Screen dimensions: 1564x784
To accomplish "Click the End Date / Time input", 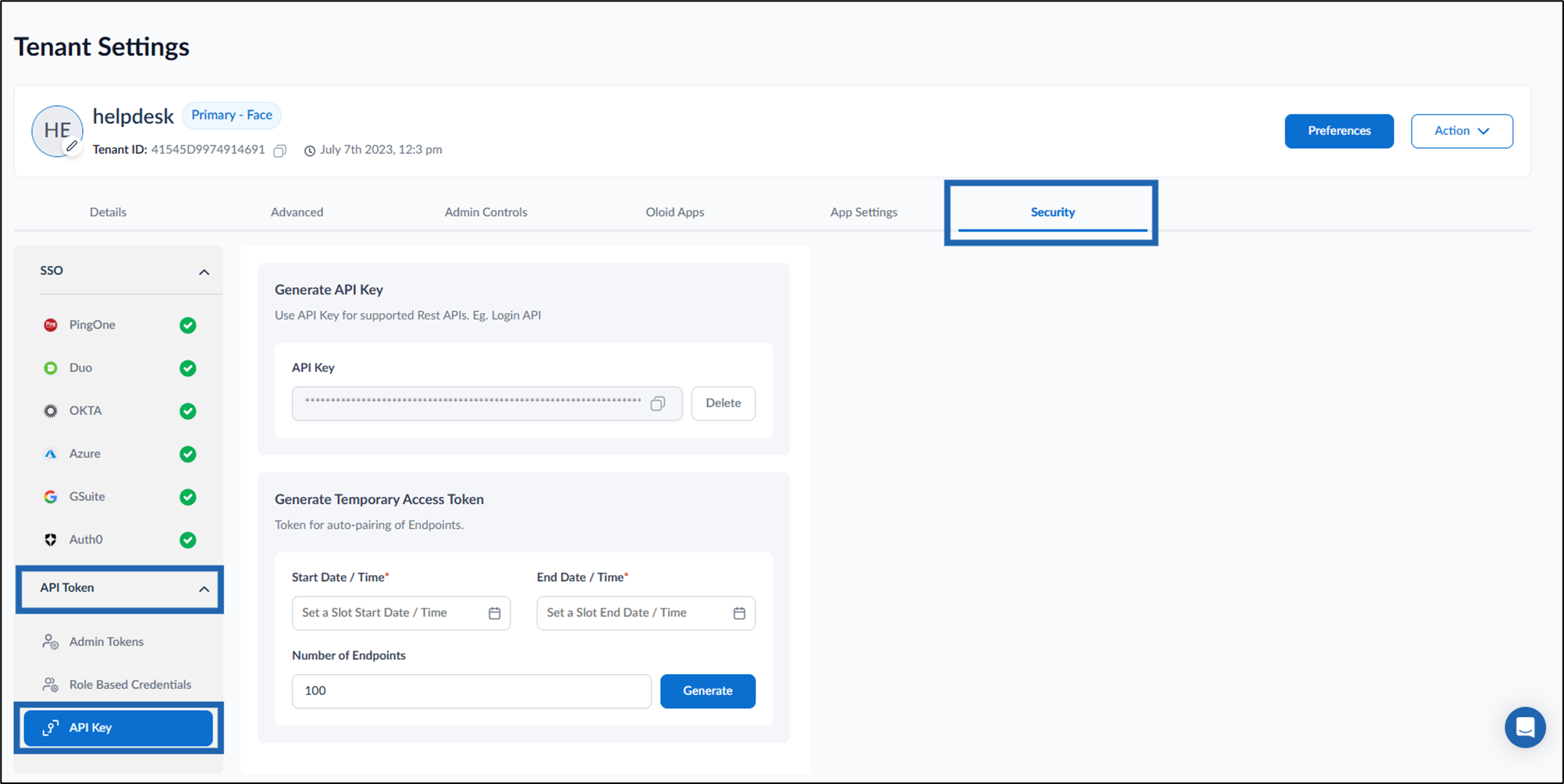I will [646, 613].
